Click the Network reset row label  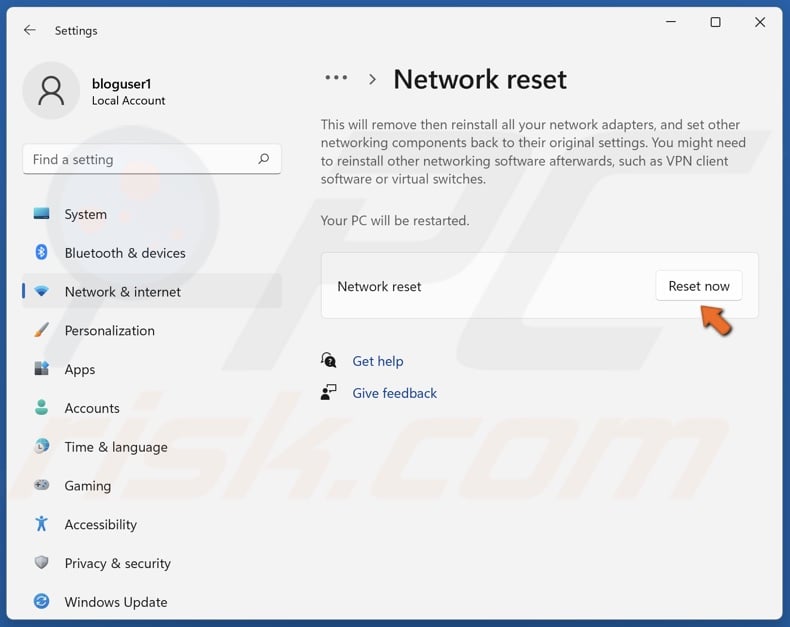[379, 286]
